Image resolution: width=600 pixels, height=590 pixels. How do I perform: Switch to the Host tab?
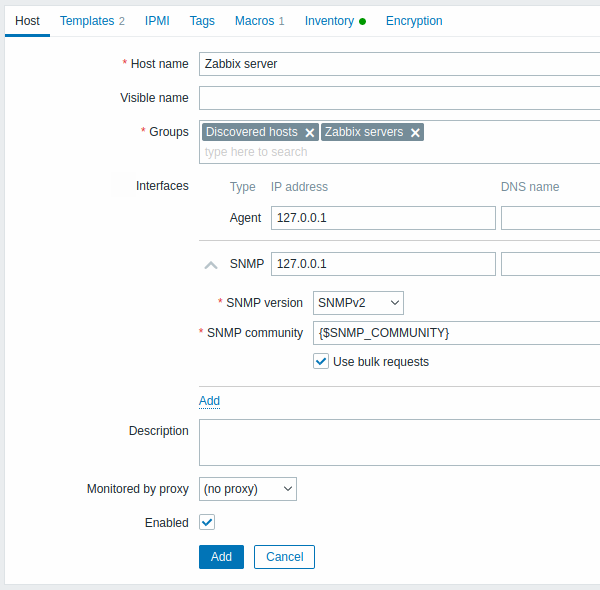coord(27,21)
